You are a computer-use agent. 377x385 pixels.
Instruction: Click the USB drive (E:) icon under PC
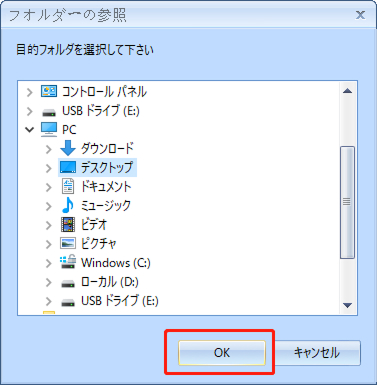[x=68, y=303]
